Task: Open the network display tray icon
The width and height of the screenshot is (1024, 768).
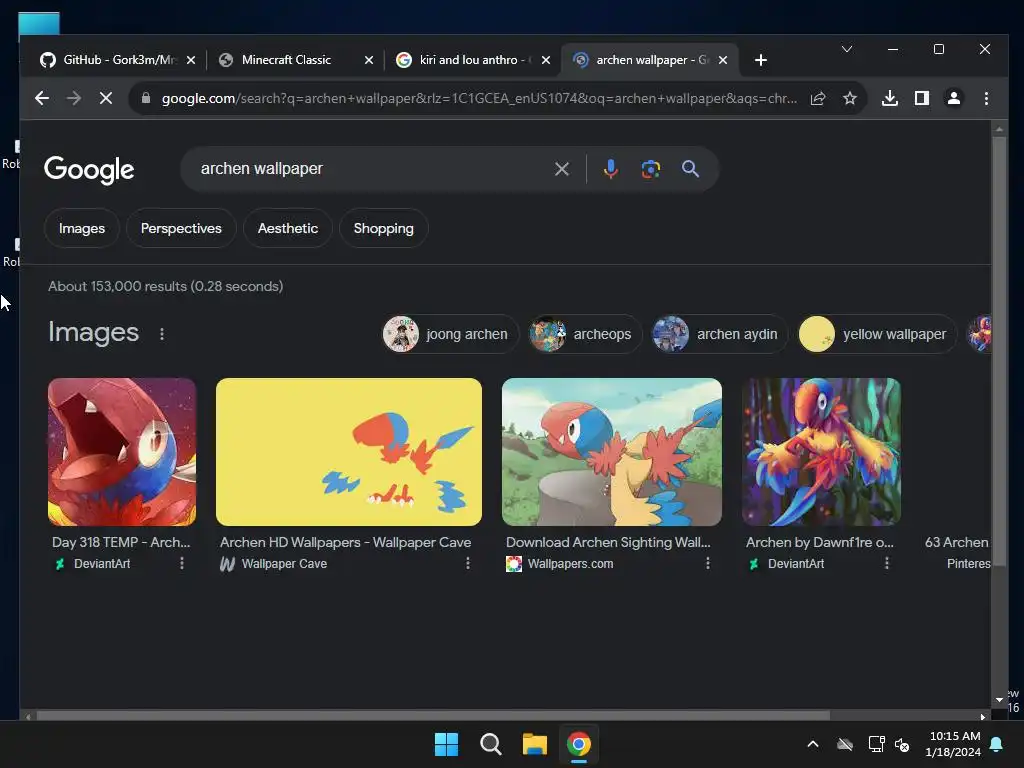Action: 876,744
